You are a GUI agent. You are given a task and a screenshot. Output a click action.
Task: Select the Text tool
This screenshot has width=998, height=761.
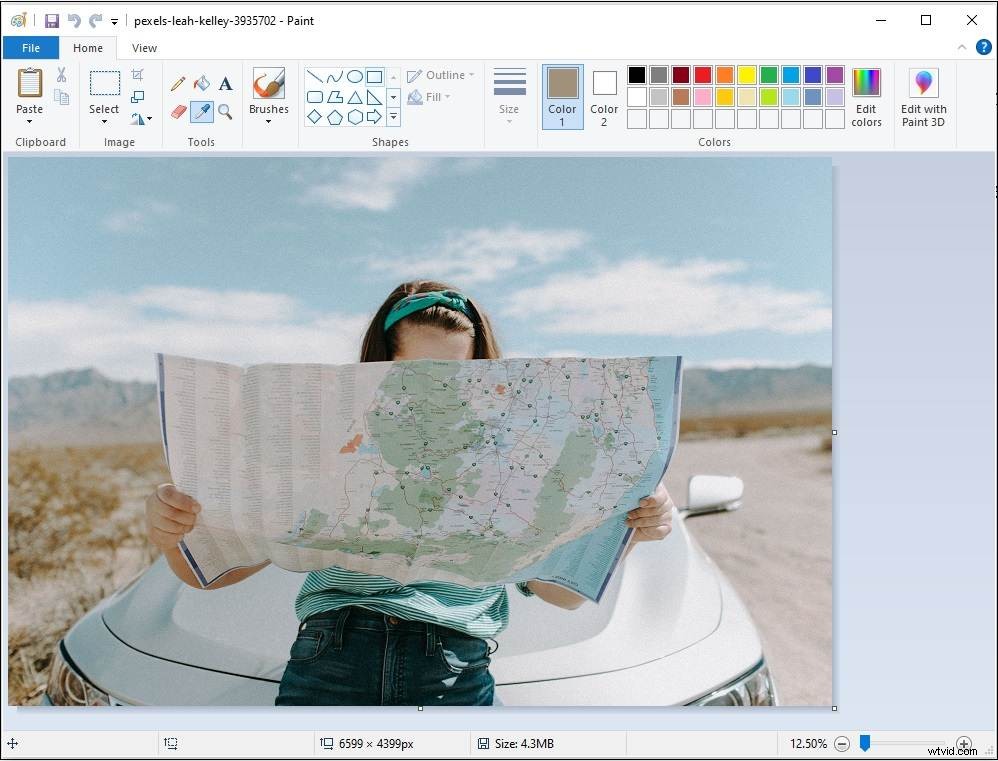[224, 82]
